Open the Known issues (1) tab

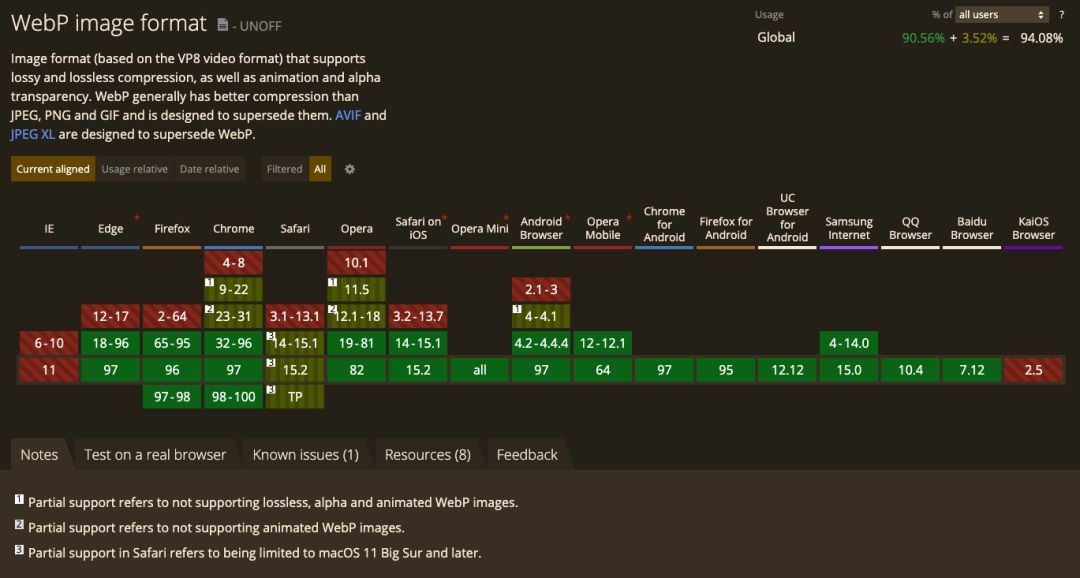click(306, 455)
